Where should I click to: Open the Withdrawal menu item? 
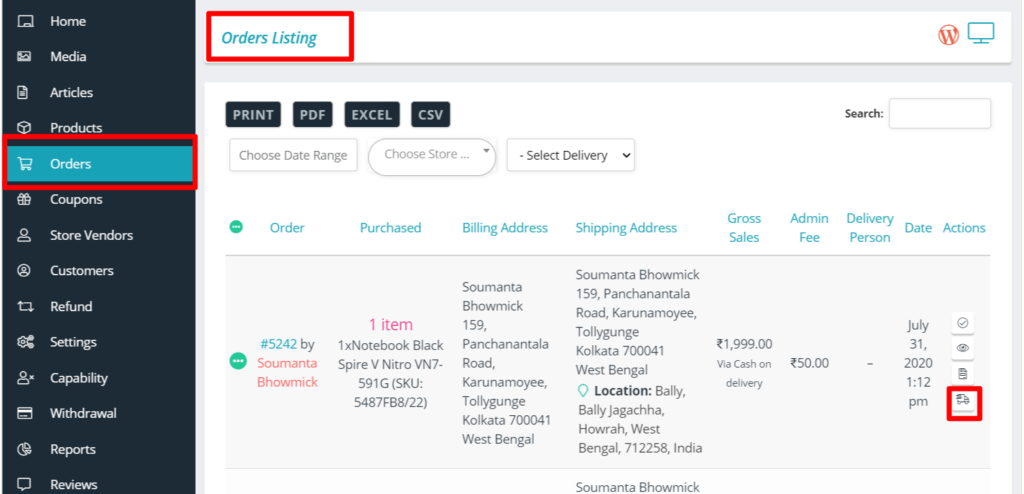click(83, 413)
